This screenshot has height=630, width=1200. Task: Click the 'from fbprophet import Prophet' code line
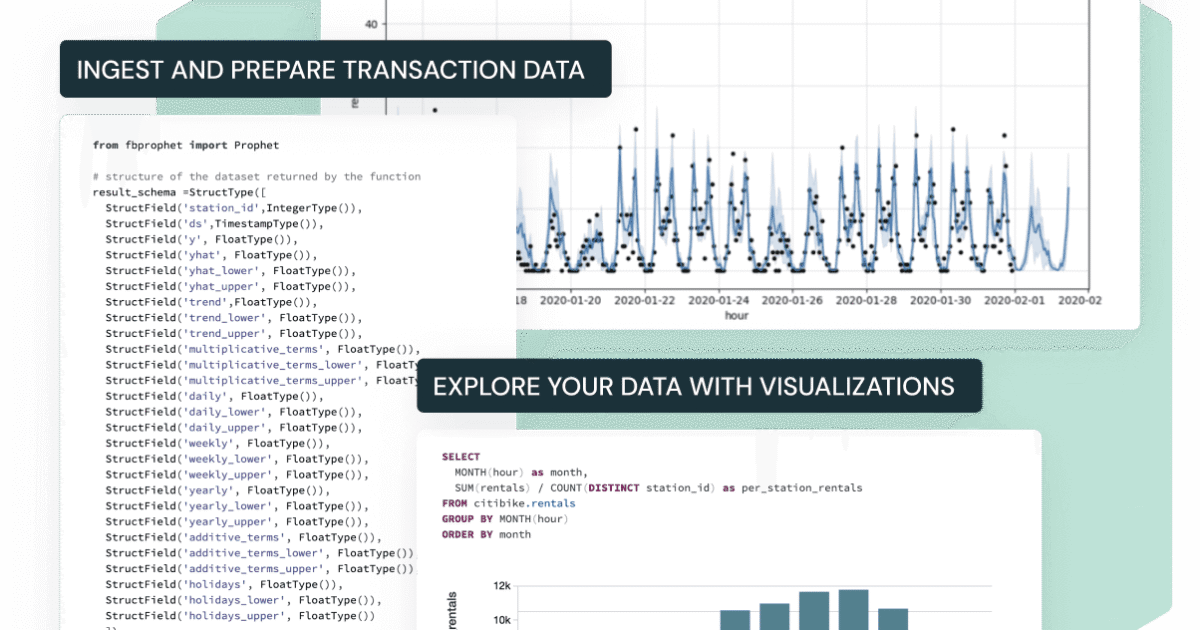click(186, 145)
